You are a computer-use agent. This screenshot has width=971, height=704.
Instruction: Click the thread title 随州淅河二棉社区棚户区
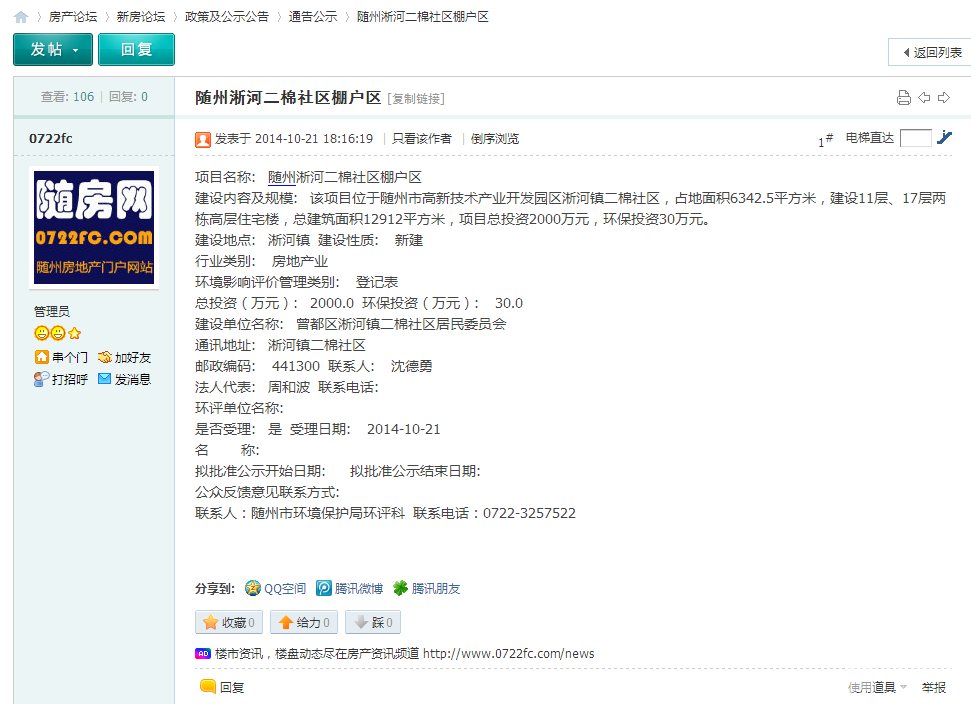(x=288, y=98)
